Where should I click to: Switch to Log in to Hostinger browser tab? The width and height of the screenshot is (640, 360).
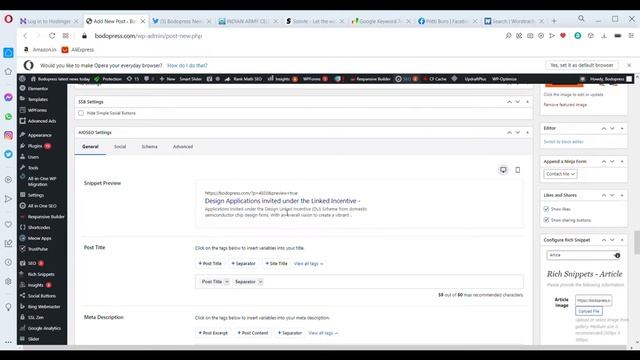coord(49,21)
